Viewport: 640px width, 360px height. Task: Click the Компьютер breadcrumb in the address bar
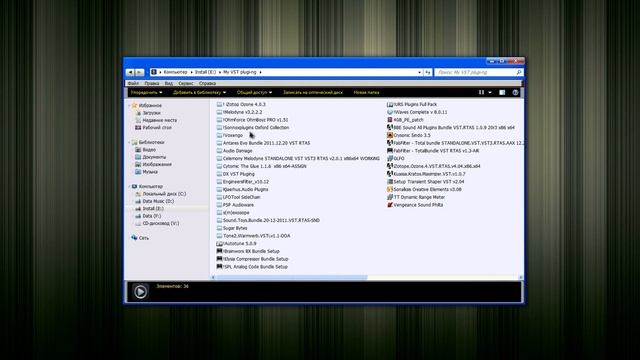tap(176, 72)
